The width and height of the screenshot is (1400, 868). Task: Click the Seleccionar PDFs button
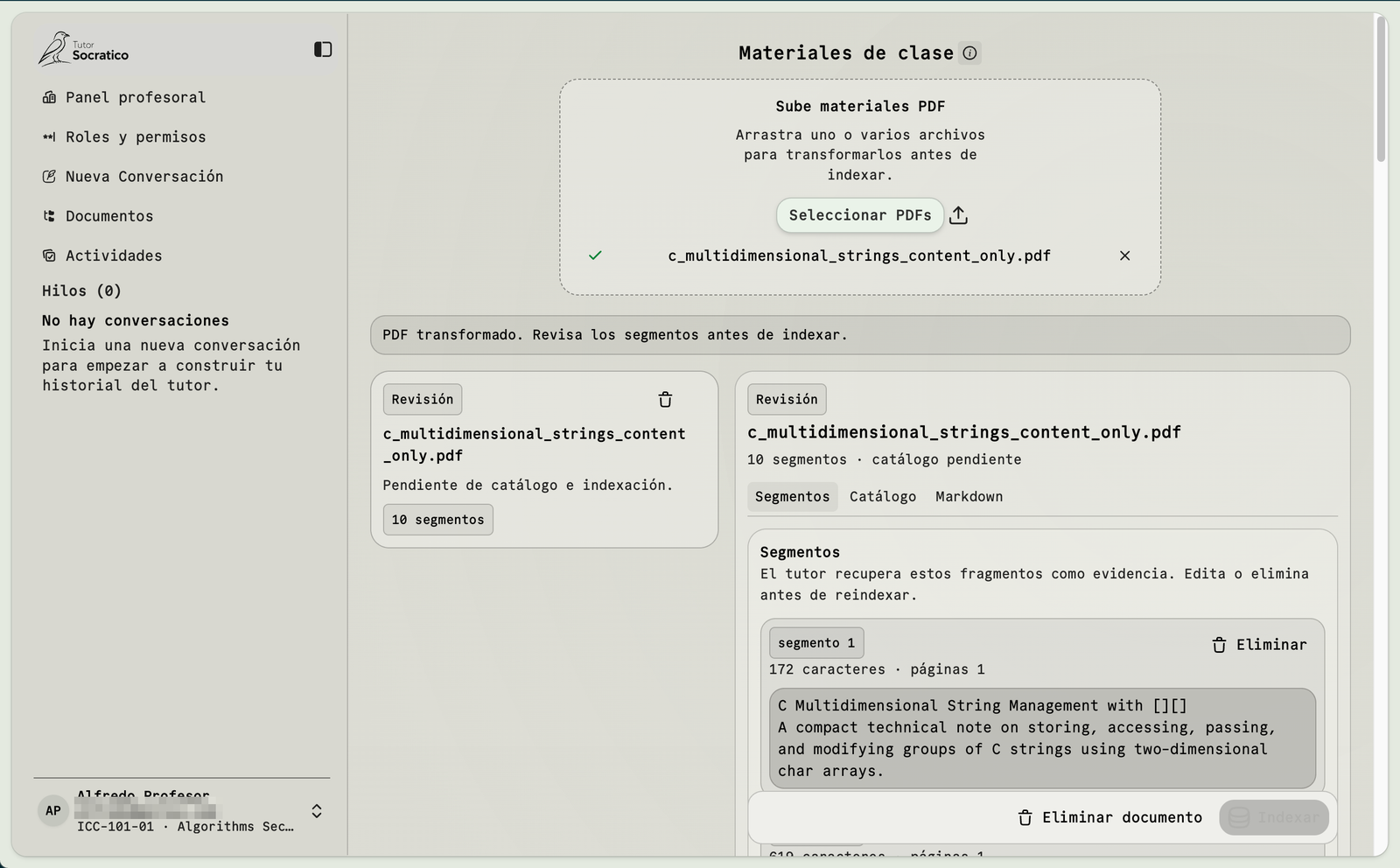(x=860, y=215)
